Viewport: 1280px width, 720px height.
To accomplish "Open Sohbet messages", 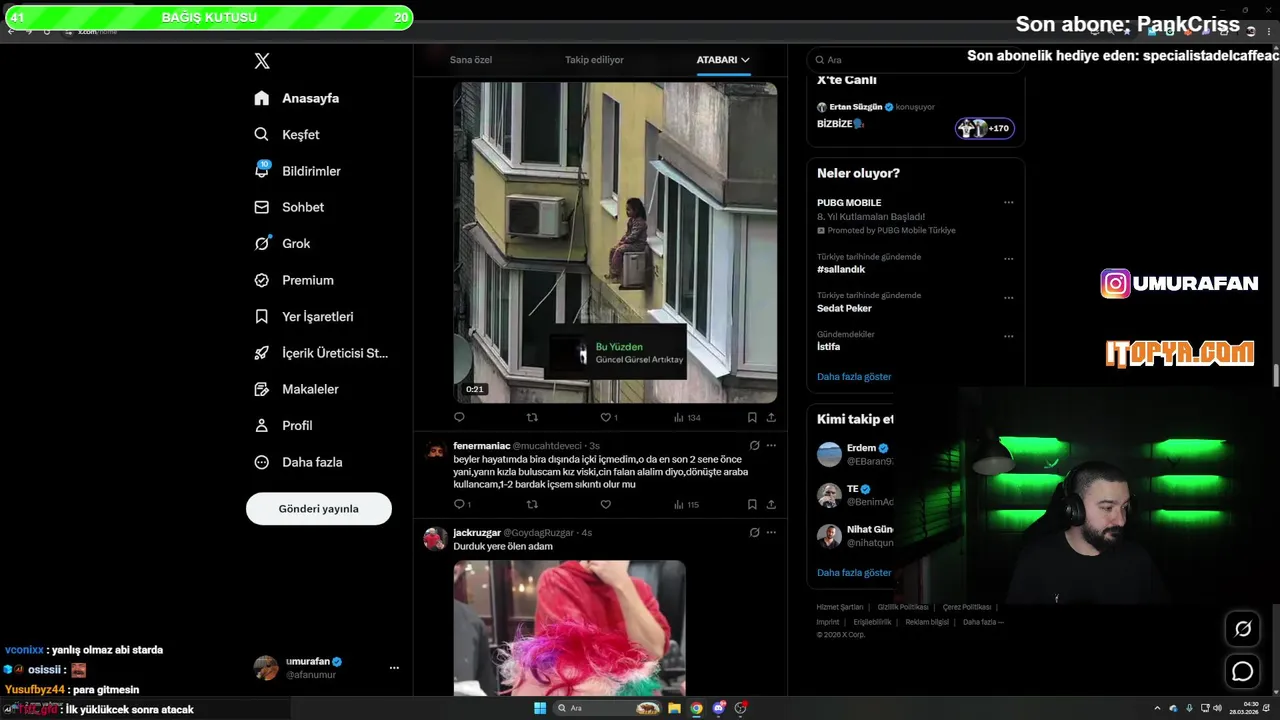I will 289,207.
